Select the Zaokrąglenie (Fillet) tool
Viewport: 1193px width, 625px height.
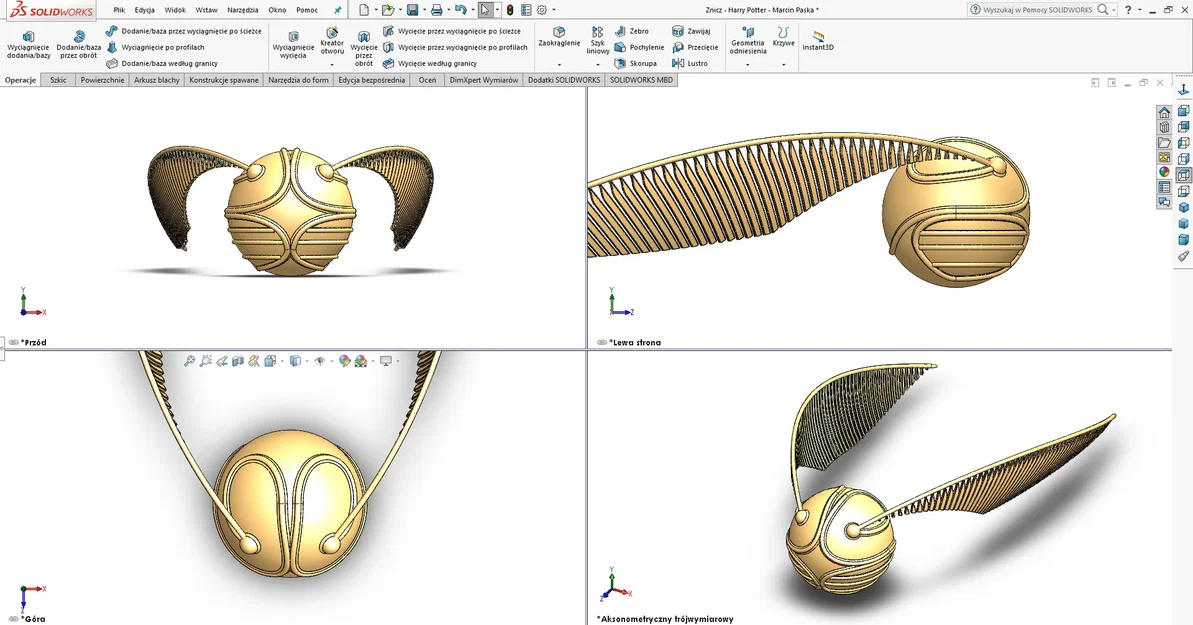[558, 38]
